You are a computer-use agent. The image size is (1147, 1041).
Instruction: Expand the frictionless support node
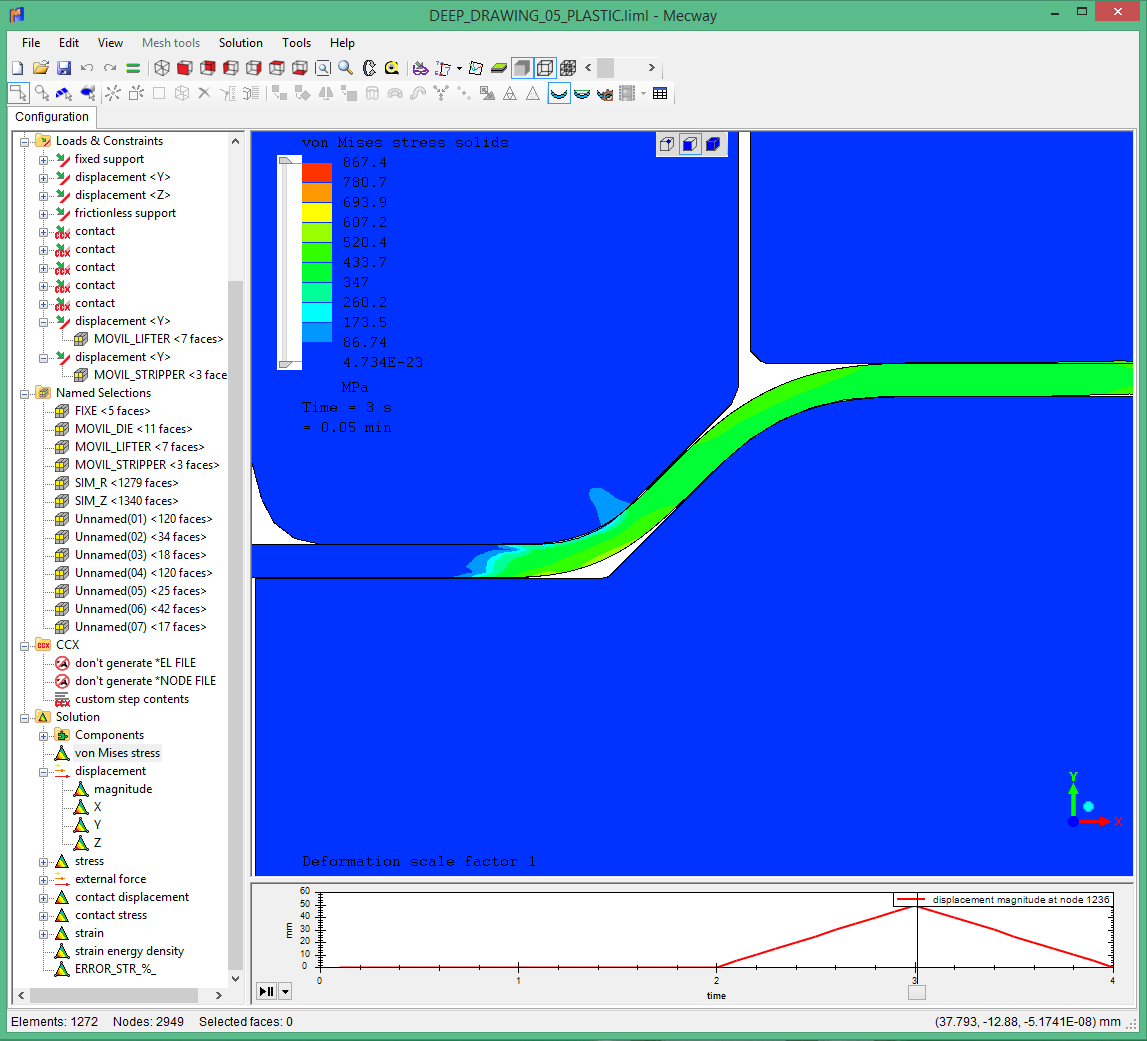pyautogui.click(x=44, y=214)
